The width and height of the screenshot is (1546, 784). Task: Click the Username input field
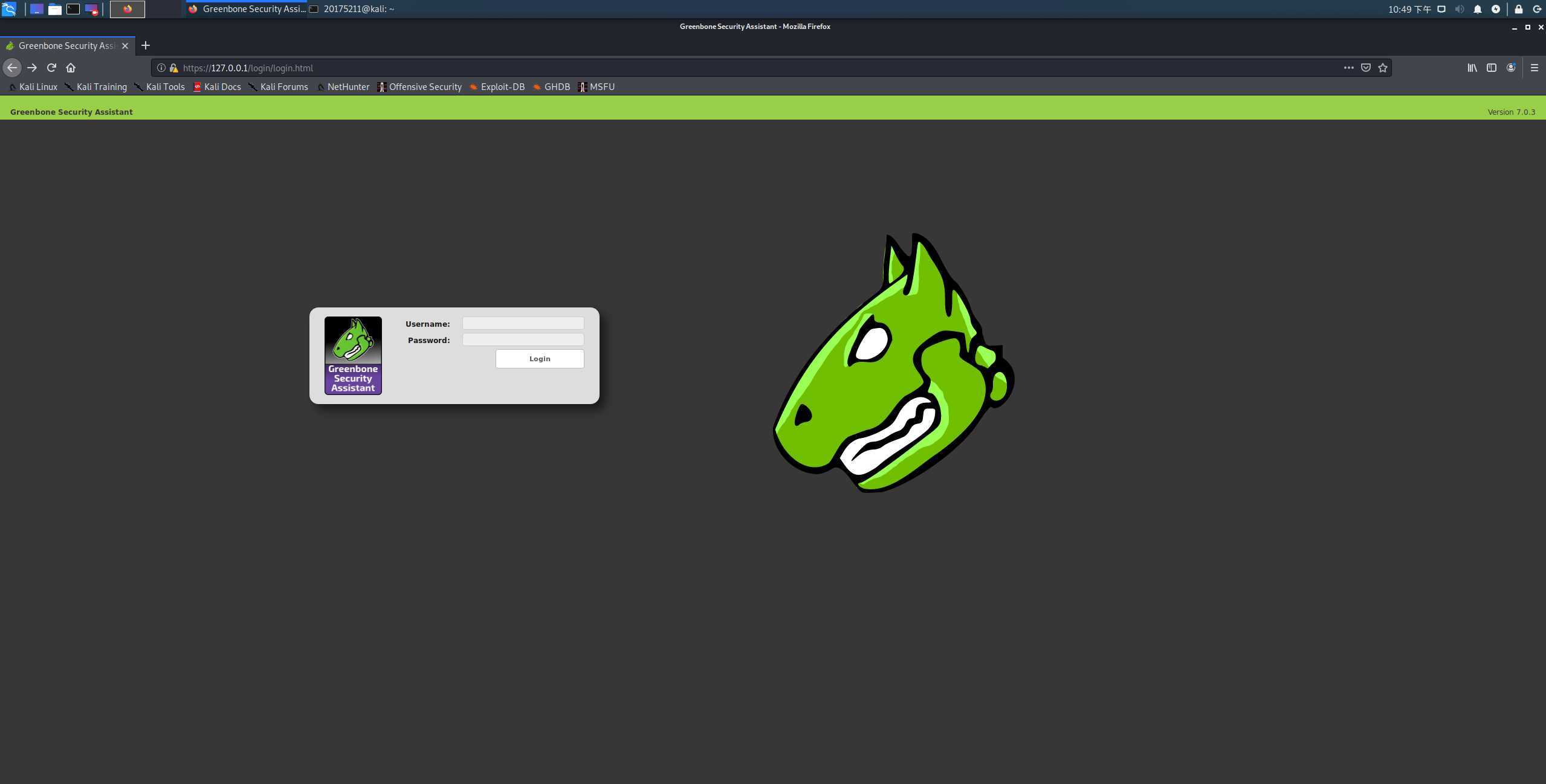(523, 323)
